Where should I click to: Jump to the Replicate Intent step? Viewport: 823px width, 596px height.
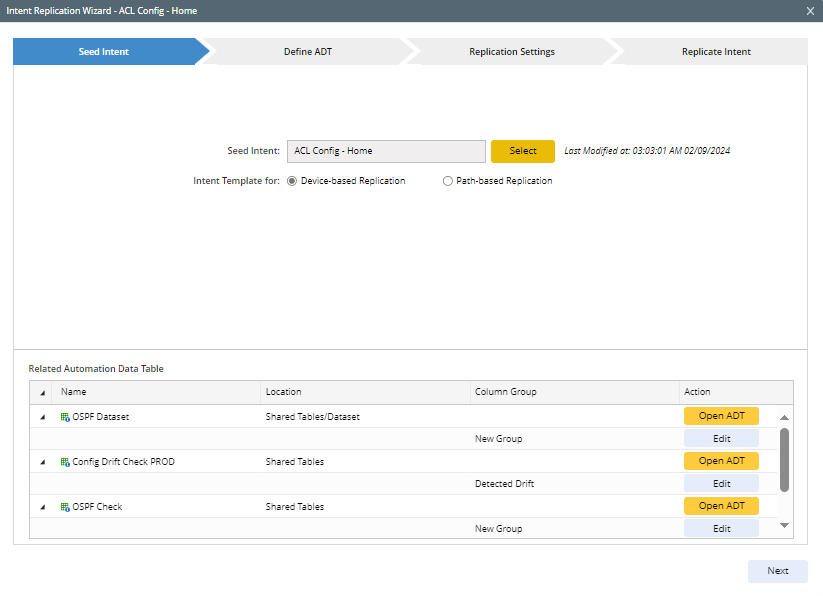pos(716,52)
